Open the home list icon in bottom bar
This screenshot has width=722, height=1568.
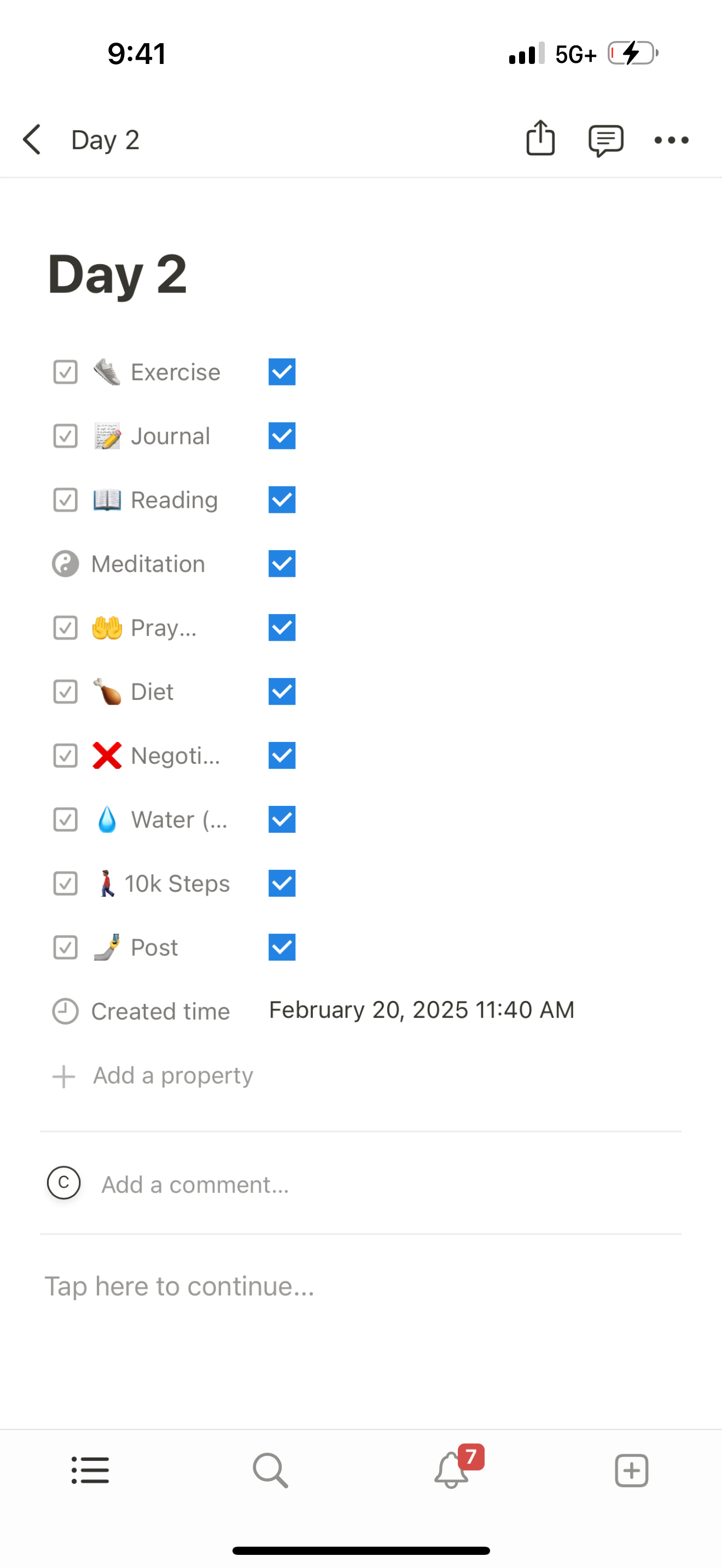(90, 1471)
